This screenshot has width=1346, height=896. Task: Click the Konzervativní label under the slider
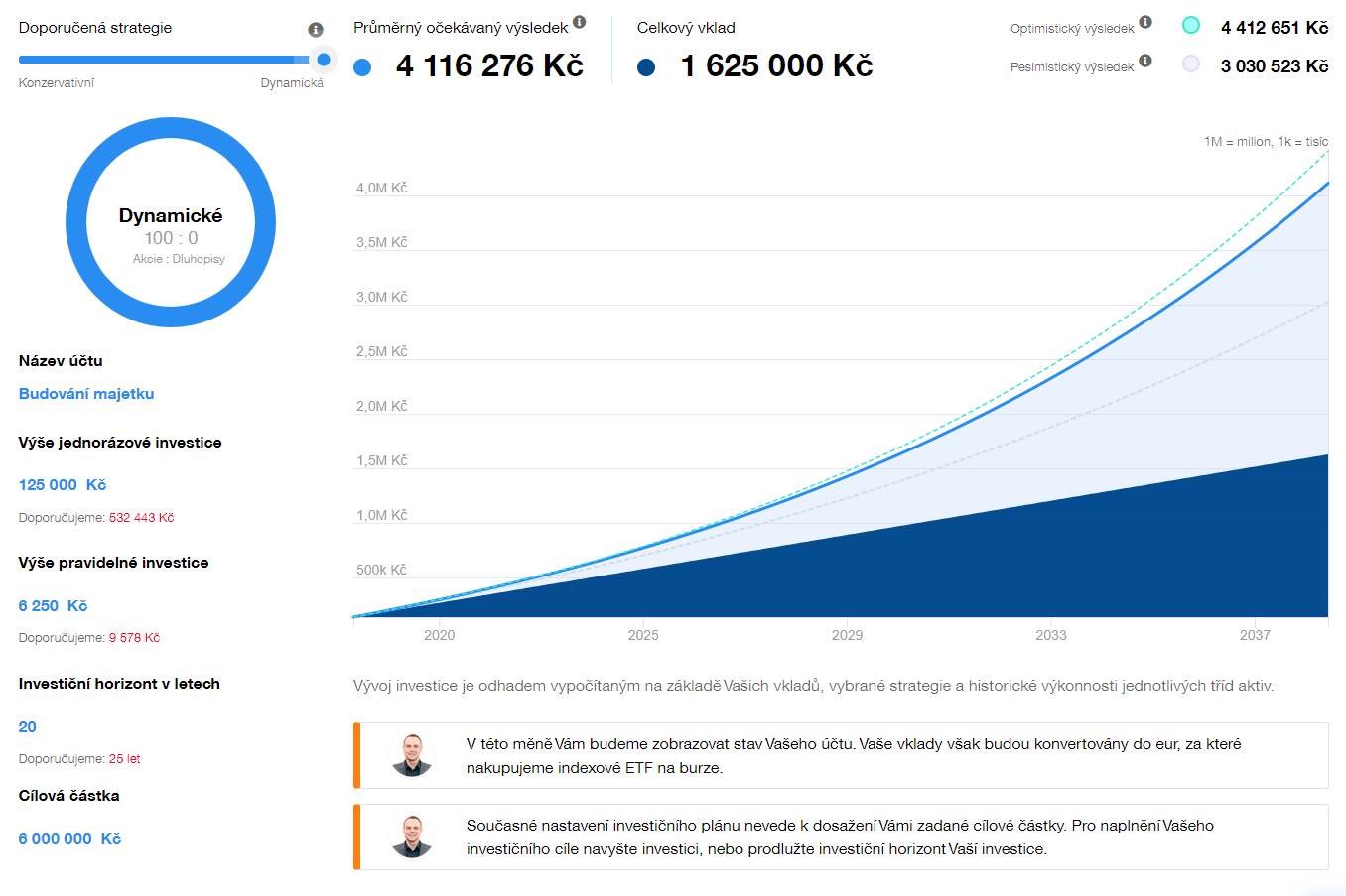pos(57,83)
